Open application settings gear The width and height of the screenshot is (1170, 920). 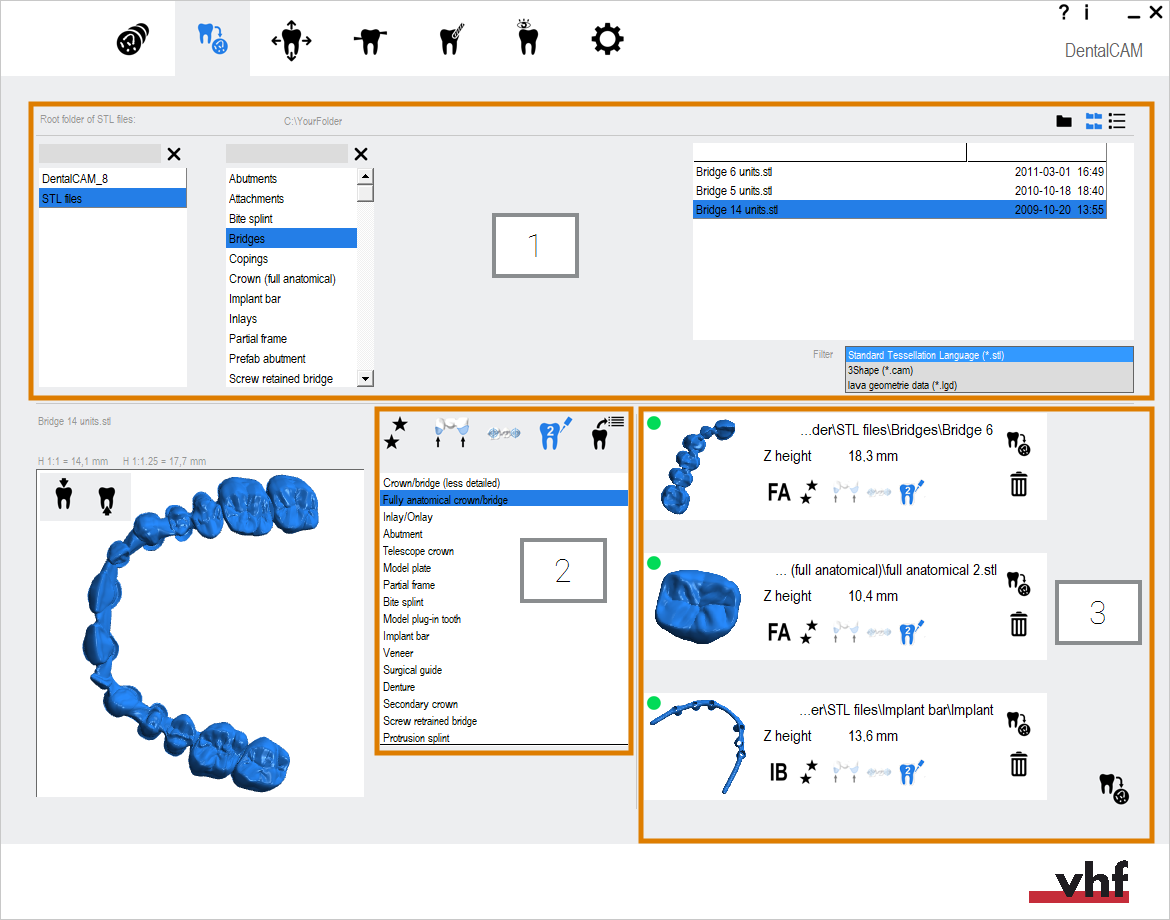coord(607,40)
